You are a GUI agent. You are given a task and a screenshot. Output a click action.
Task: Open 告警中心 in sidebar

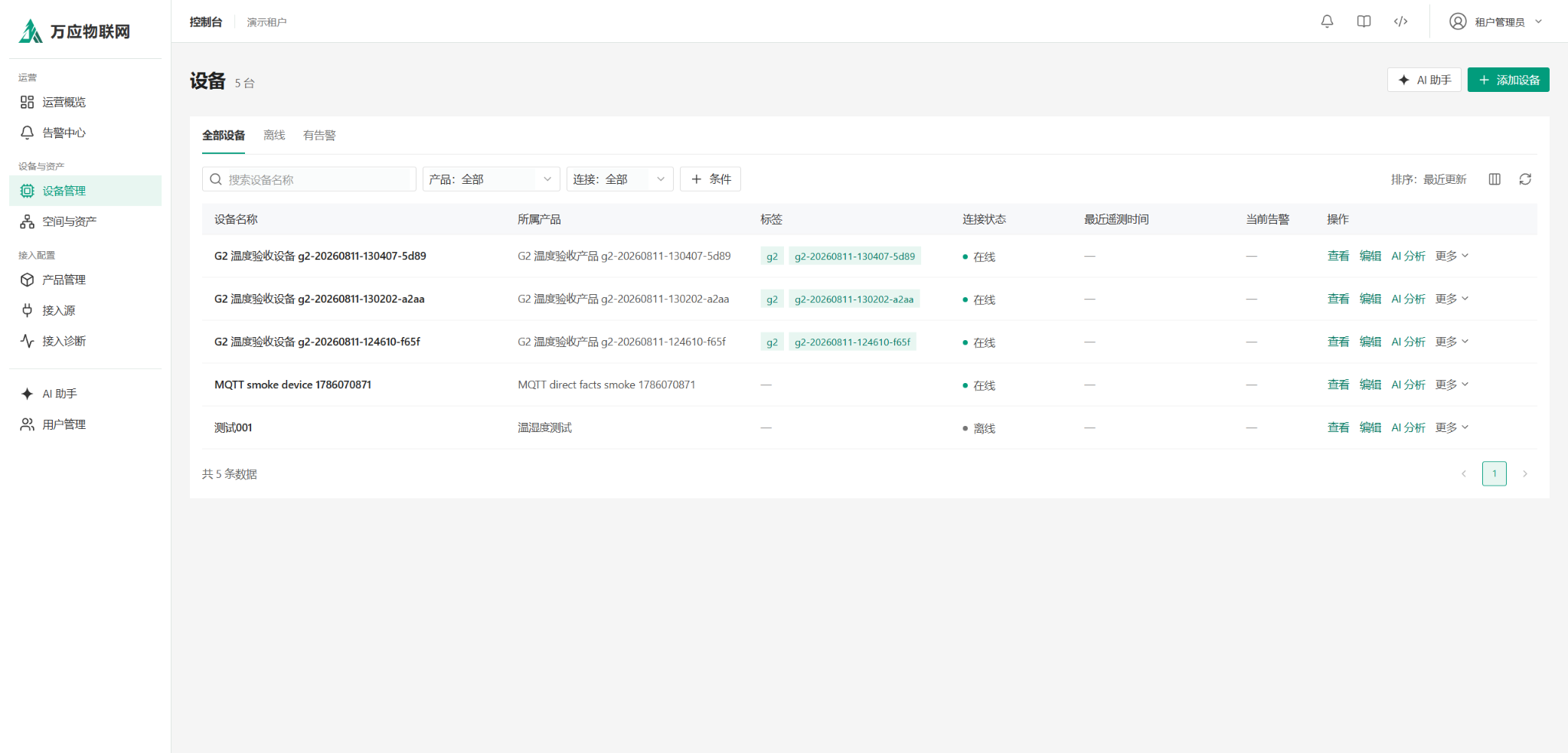point(85,133)
